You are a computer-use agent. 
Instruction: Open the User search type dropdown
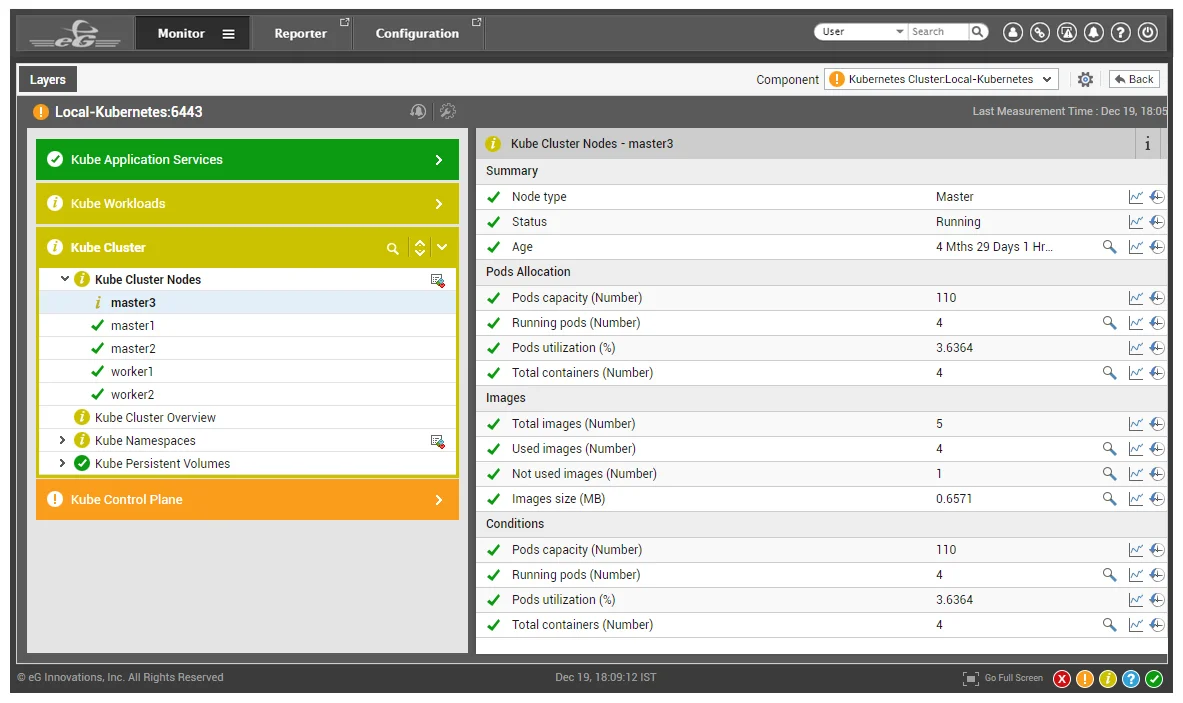click(x=861, y=32)
